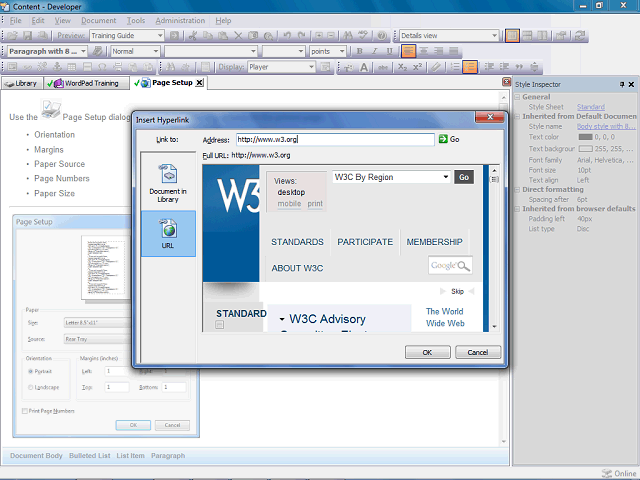
Task: Click the highlighter marker icon
Action: click(x=436, y=67)
